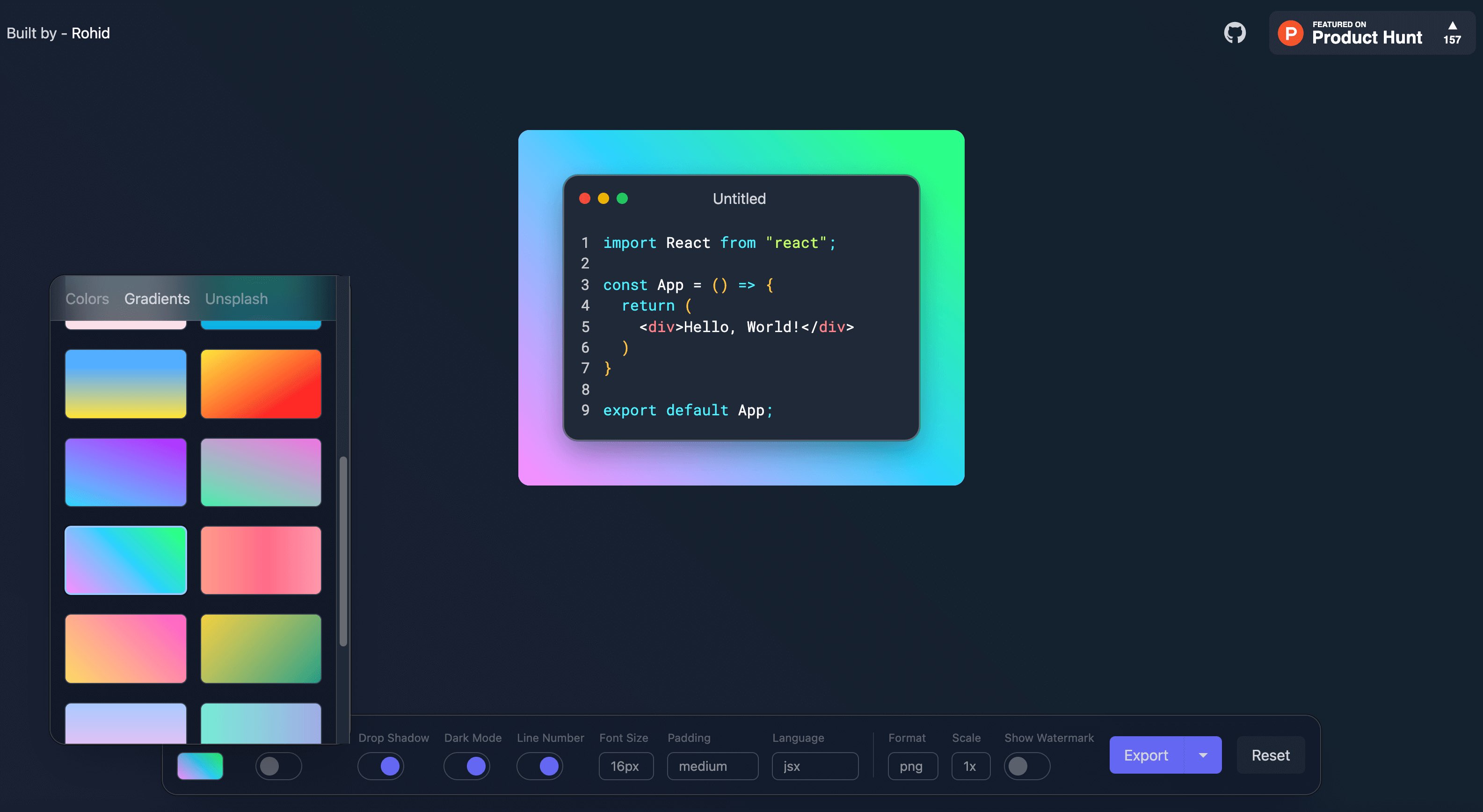Viewport: 1483px width, 812px height.
Task: Open the Scale 1x dropdown
Action: 971,766
